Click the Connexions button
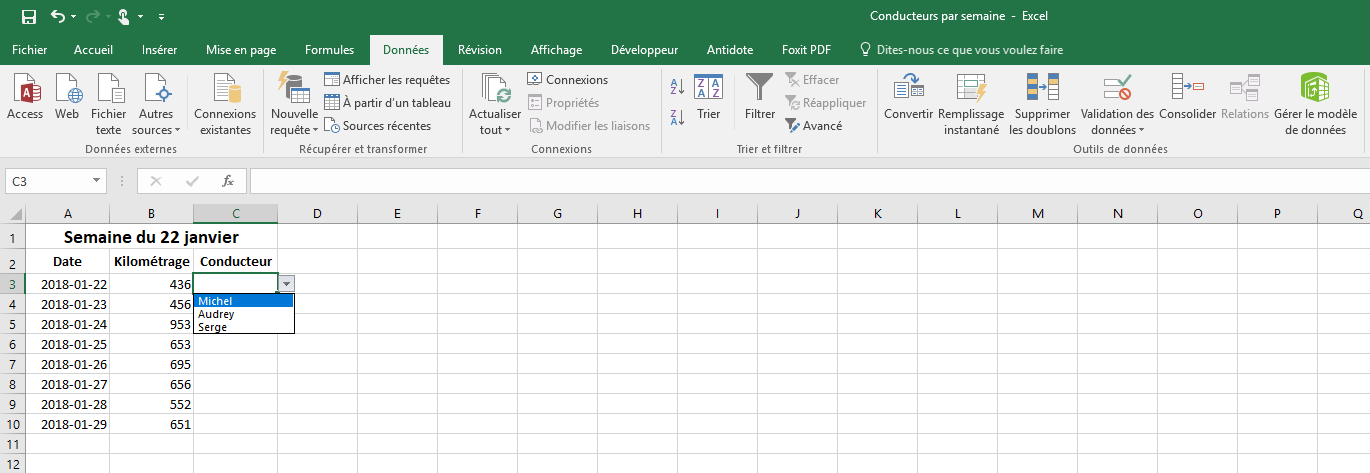The width and height of the screenshot is (1370, 473). tap(568, 80)
